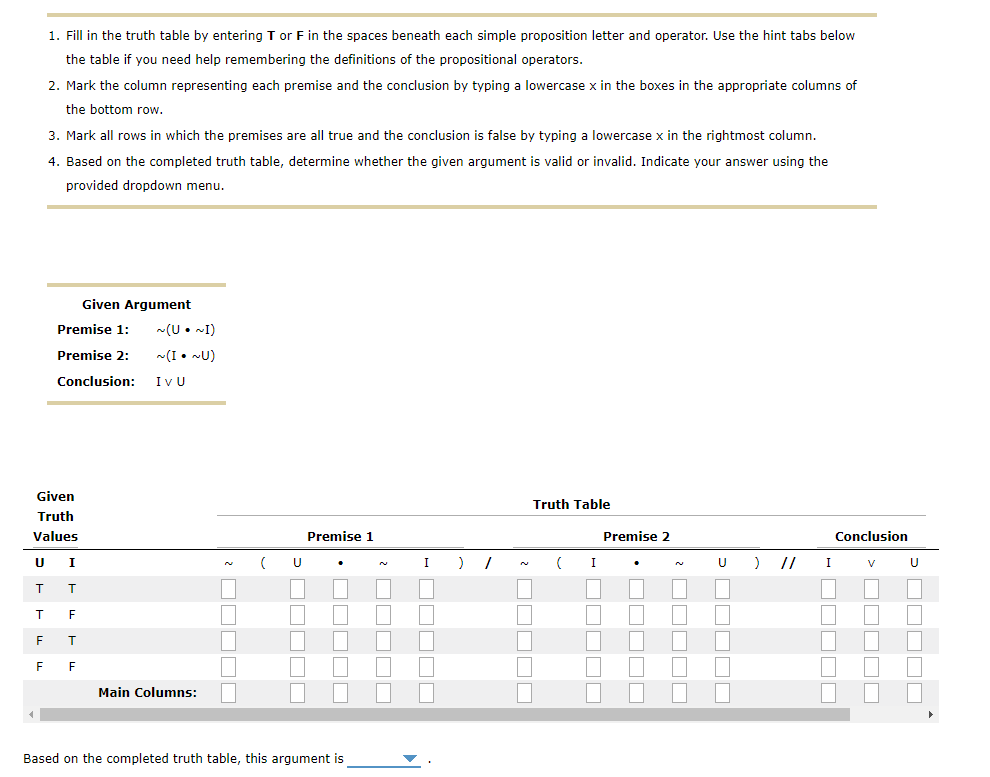Screen dimensions: 990x777
Task: Click the dot operator box in Premise 2, row TF
Action: (x=636, y=614)
